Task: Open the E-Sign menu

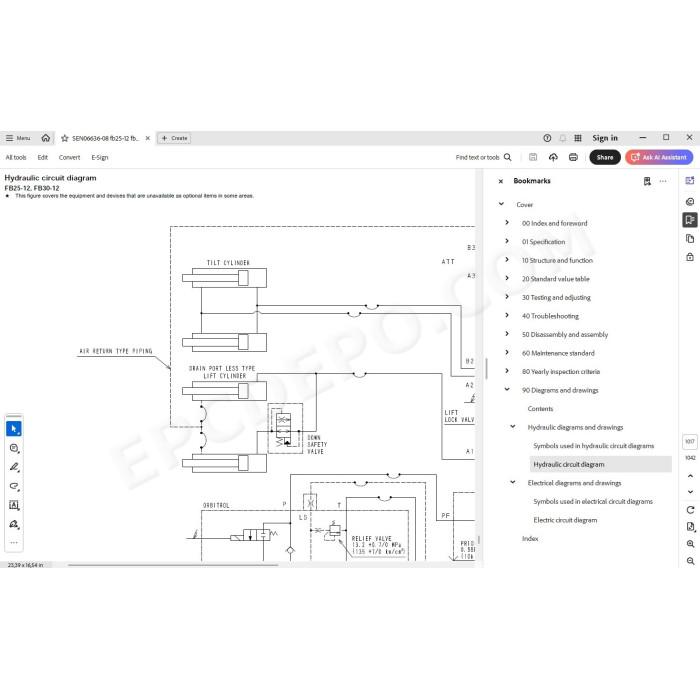Action: 100,157
